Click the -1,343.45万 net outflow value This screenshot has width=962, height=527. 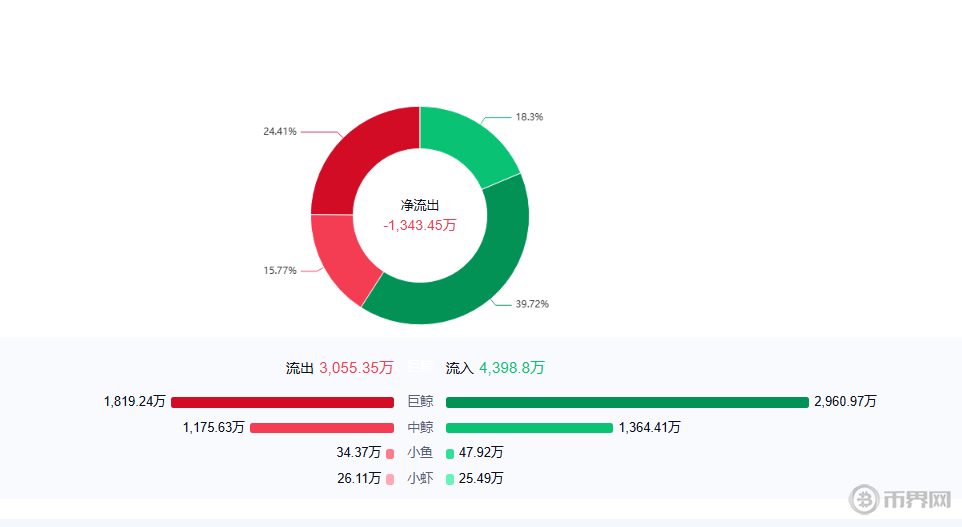(x=420, y=225)
